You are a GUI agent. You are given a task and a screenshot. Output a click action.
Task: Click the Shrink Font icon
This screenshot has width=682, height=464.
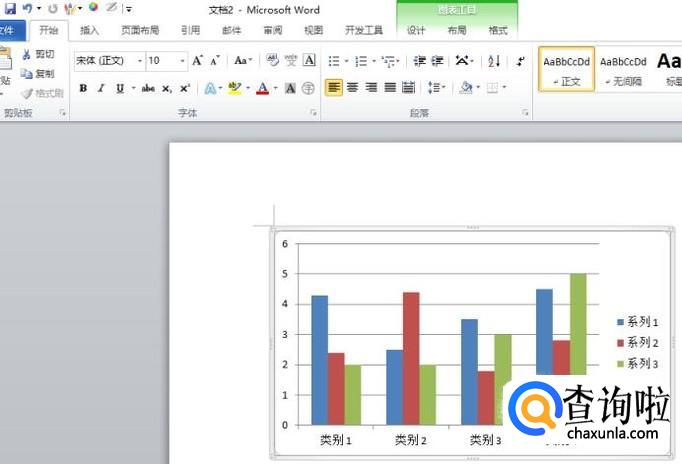(214, 61)
